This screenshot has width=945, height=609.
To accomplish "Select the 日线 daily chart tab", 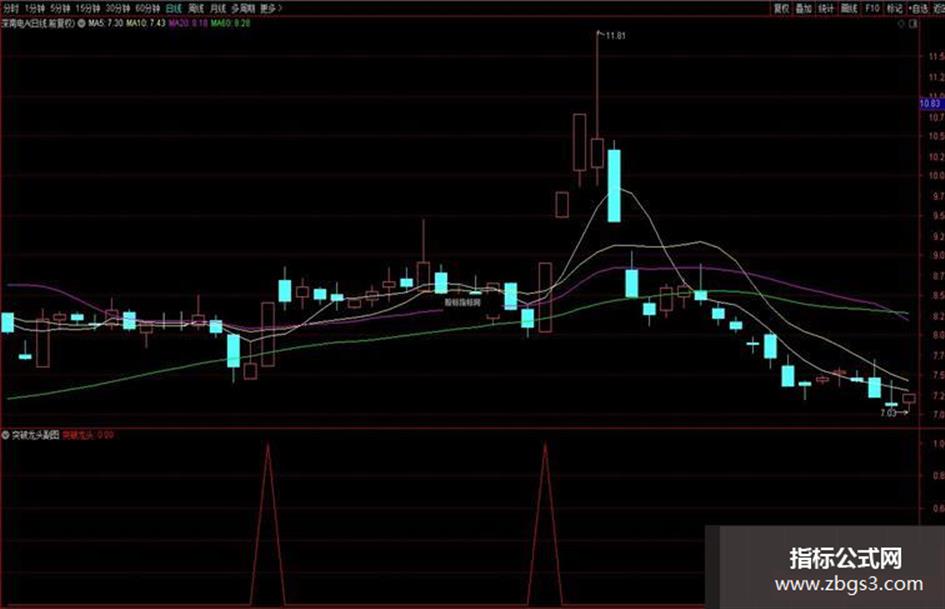I will click(174, 8).
